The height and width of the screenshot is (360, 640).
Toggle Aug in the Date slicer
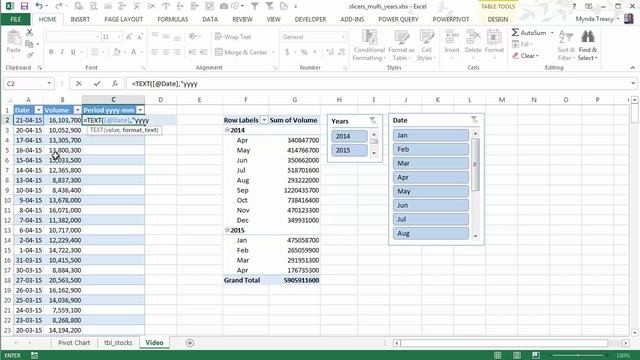tap(431, 233)
